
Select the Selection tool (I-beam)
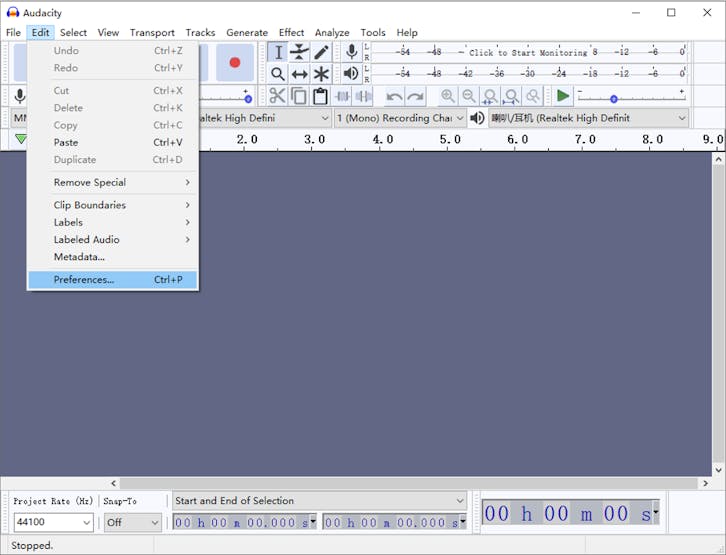pos(278,52)
